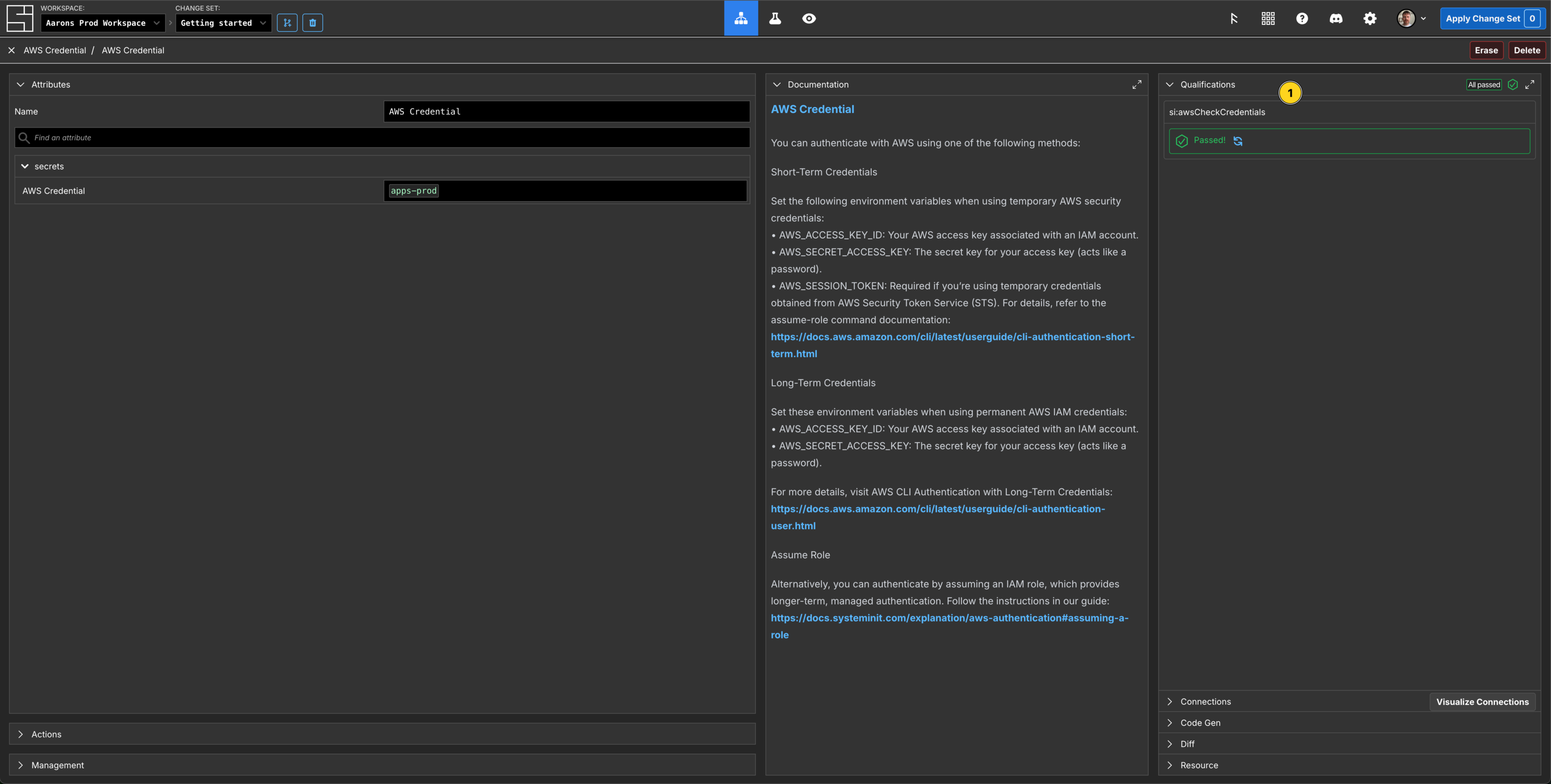
Task: Click the Short-Term Credentials text
Action: (824, 171)
